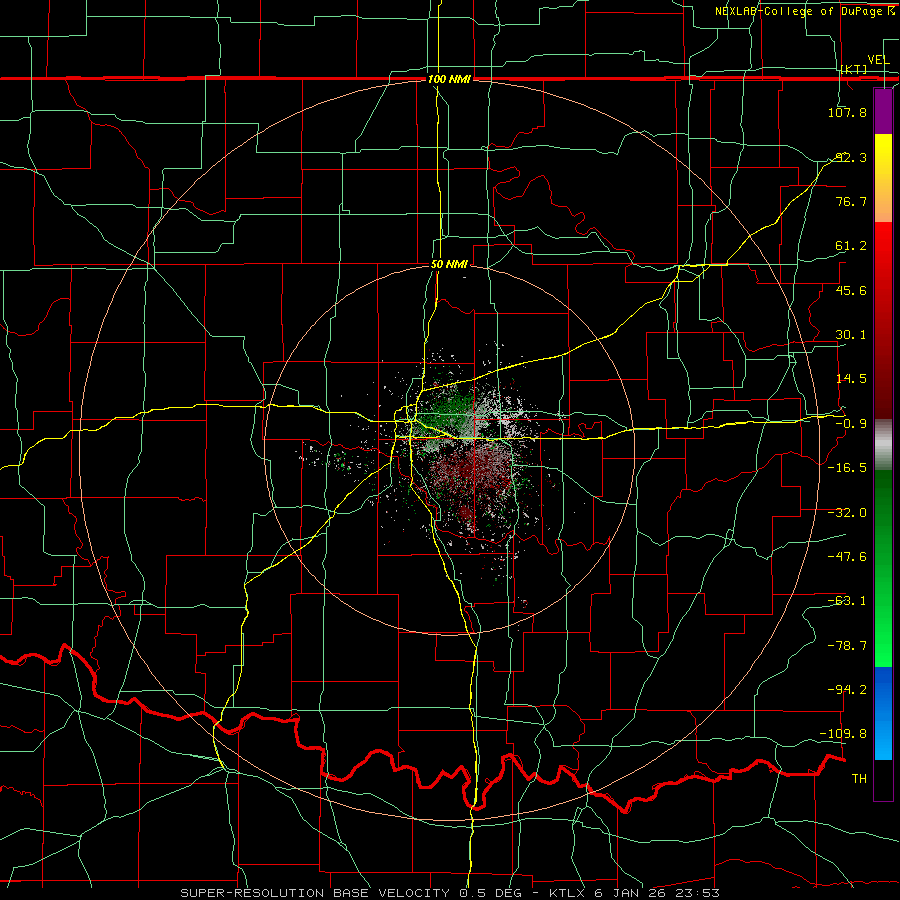Click the -78.7 velocity scale value
This screenshot has width=900, height=900.
pos(847,646)
